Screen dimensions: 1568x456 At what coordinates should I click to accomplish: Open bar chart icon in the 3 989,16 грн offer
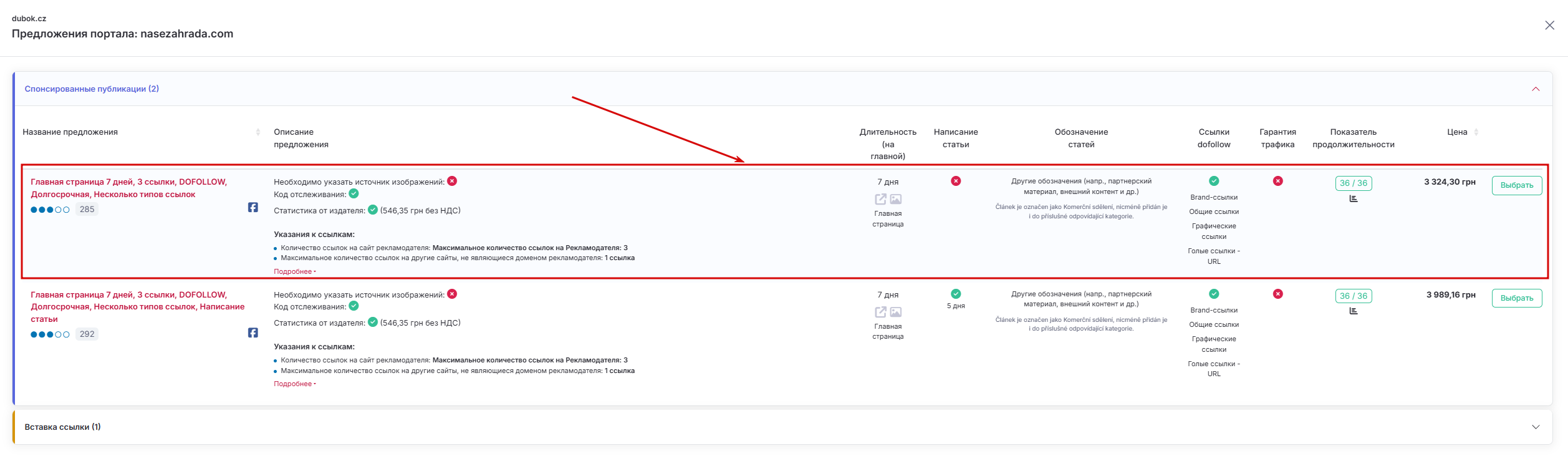[1353, 311]
